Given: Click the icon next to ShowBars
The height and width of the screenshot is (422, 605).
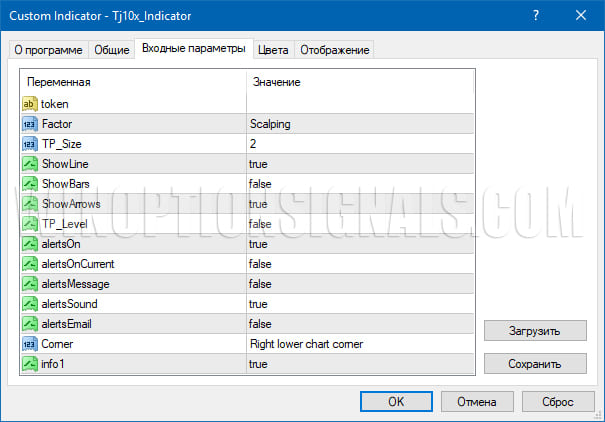Looking at the screenshot, I should click(x=30, y=184).
